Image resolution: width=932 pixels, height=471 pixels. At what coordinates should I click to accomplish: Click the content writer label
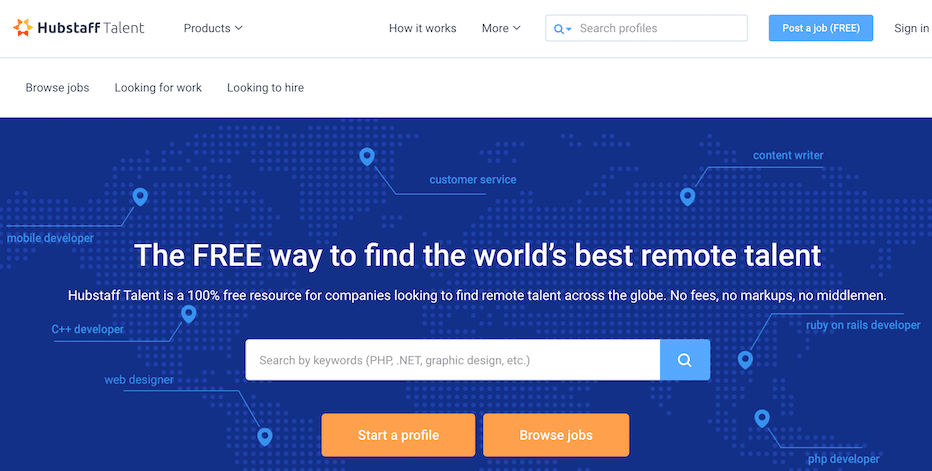[x=788, y=155]
